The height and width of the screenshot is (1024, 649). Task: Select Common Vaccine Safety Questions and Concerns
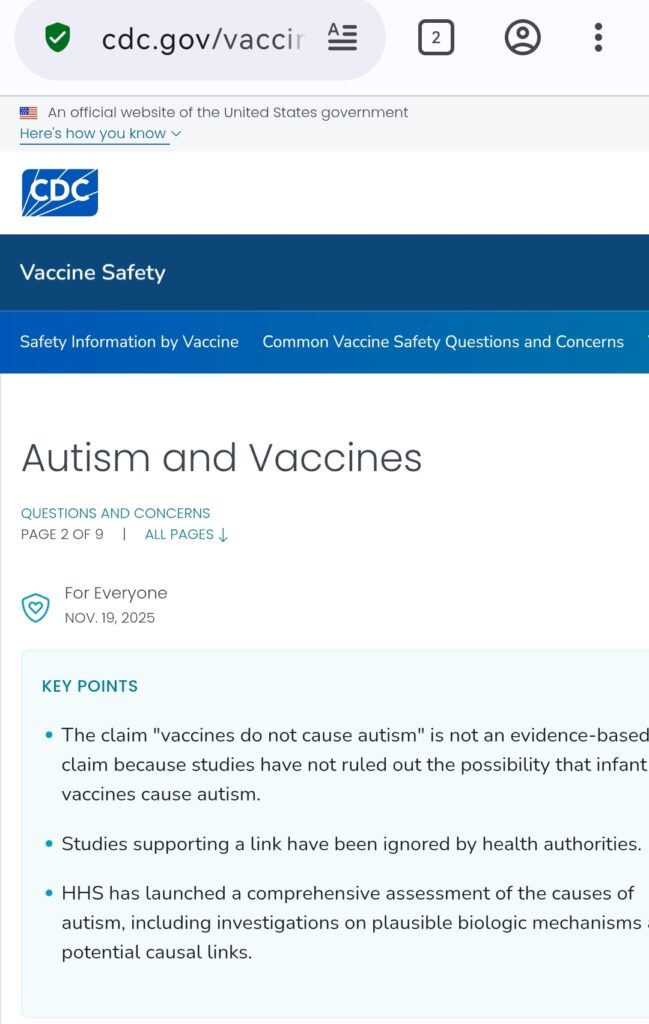443,342
